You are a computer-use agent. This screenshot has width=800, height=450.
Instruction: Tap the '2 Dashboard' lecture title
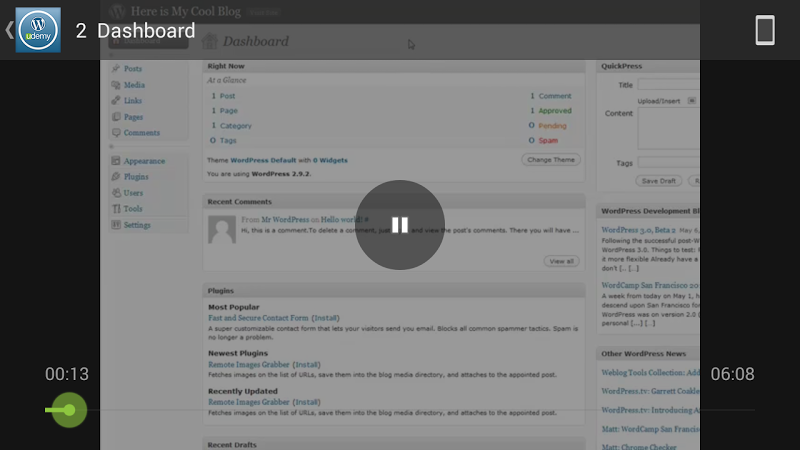tap(136, 31)
